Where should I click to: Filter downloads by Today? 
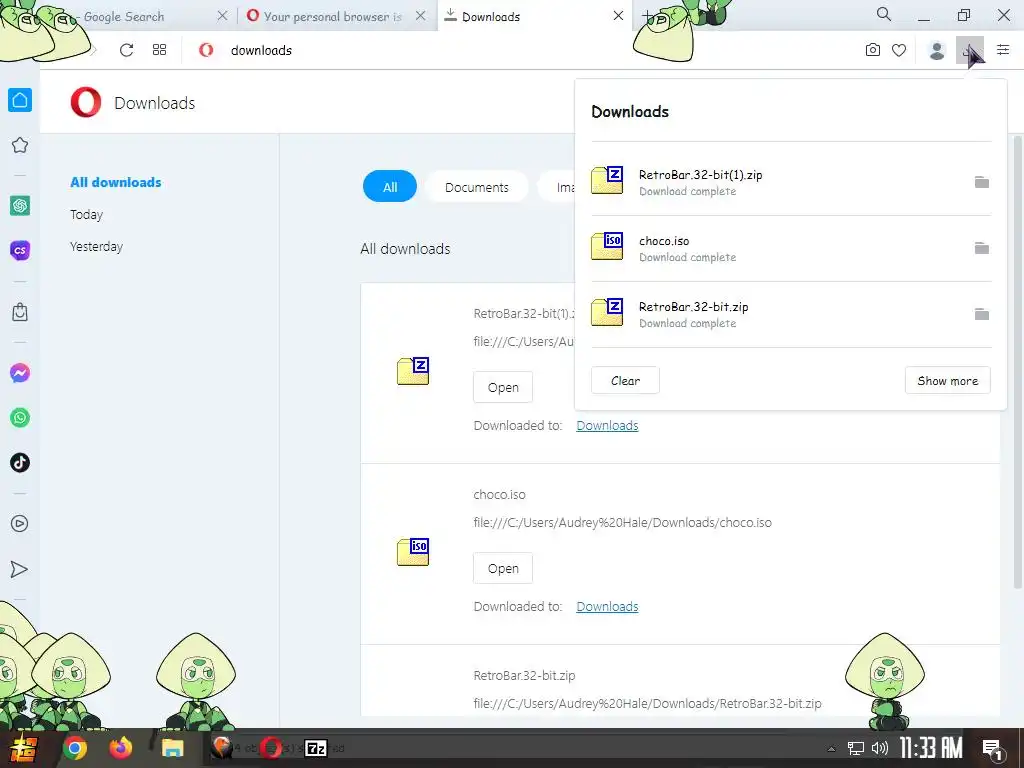[86, 214]
